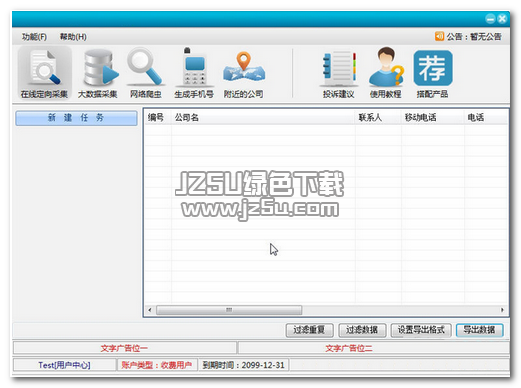Sort by the 移动电话 column header

click(433, 117)
